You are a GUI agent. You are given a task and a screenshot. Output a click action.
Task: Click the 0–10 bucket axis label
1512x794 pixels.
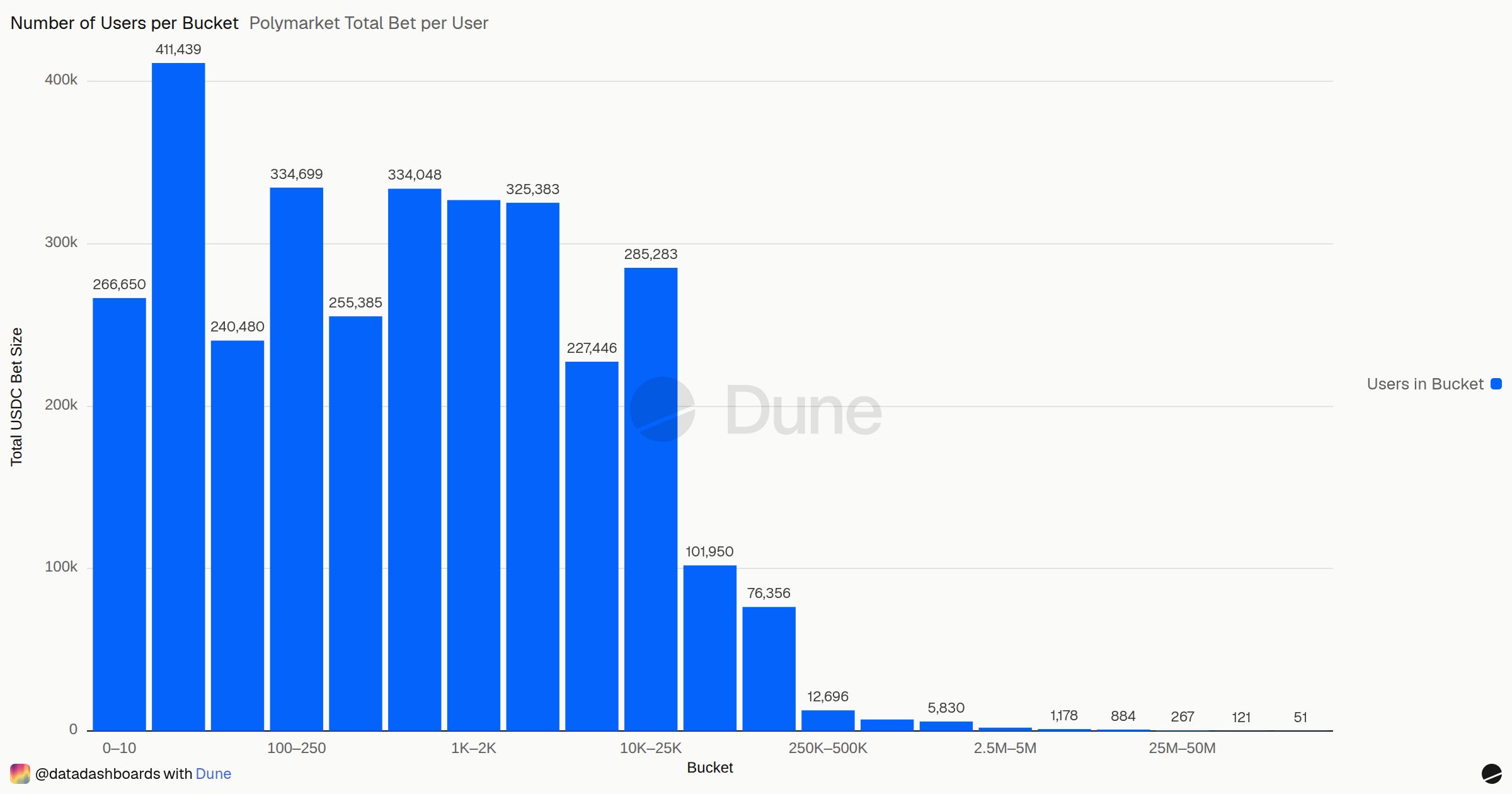119,748
